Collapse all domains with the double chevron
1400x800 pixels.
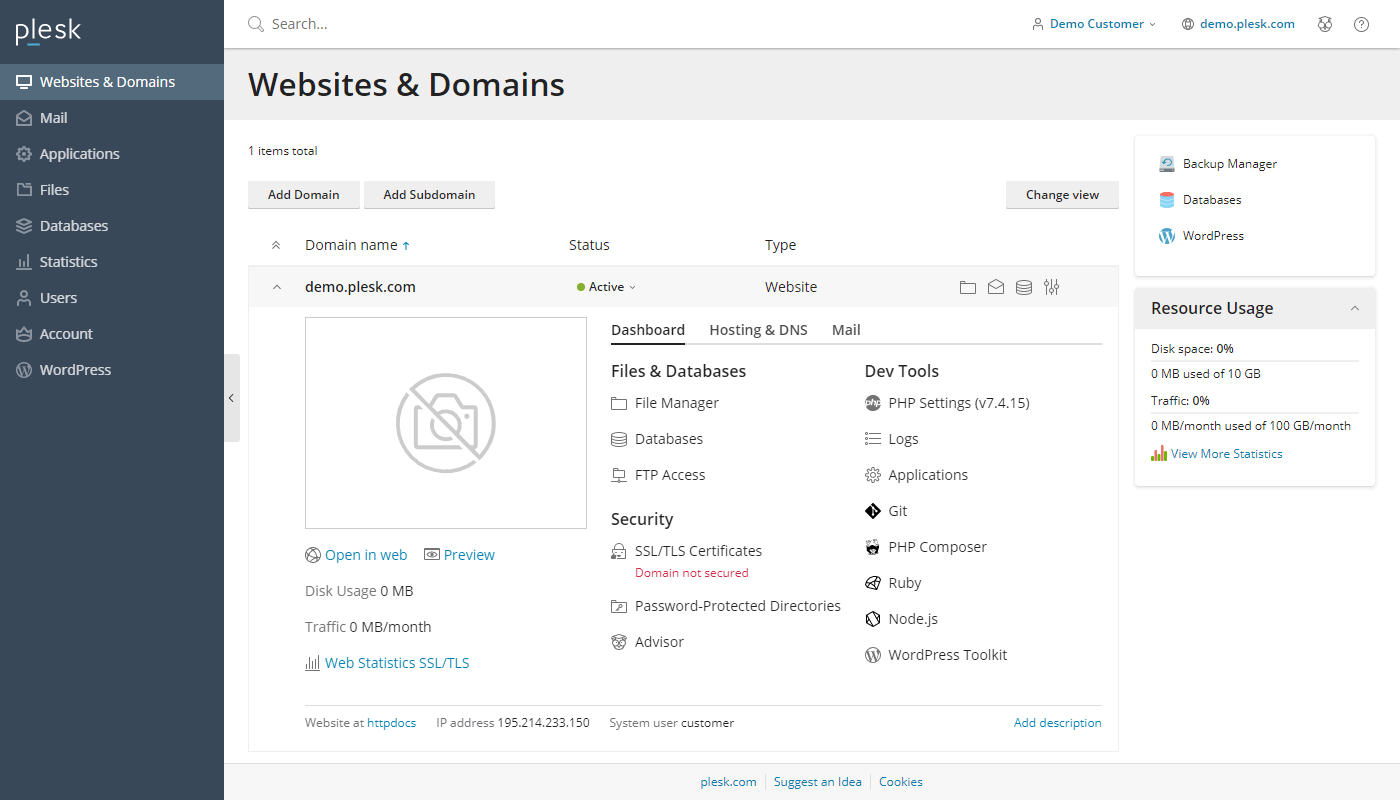(276, 245)
